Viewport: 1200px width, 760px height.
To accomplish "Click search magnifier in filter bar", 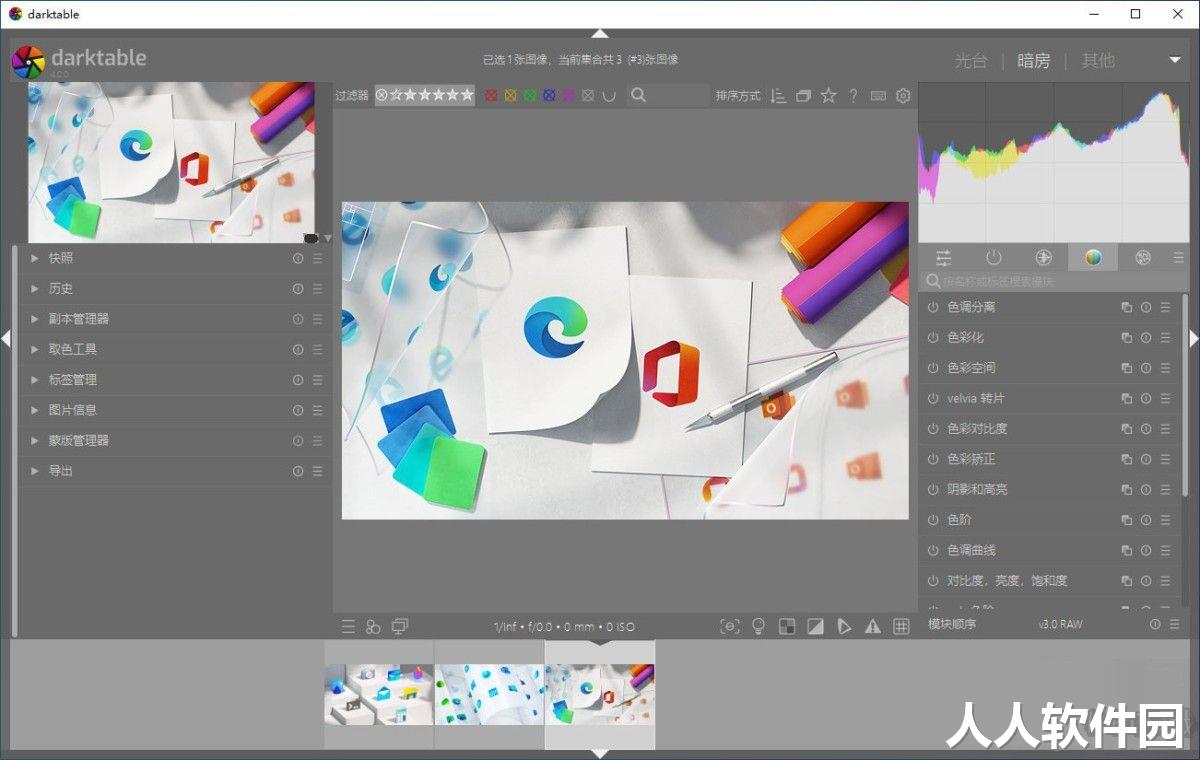I will pos(638,96).
